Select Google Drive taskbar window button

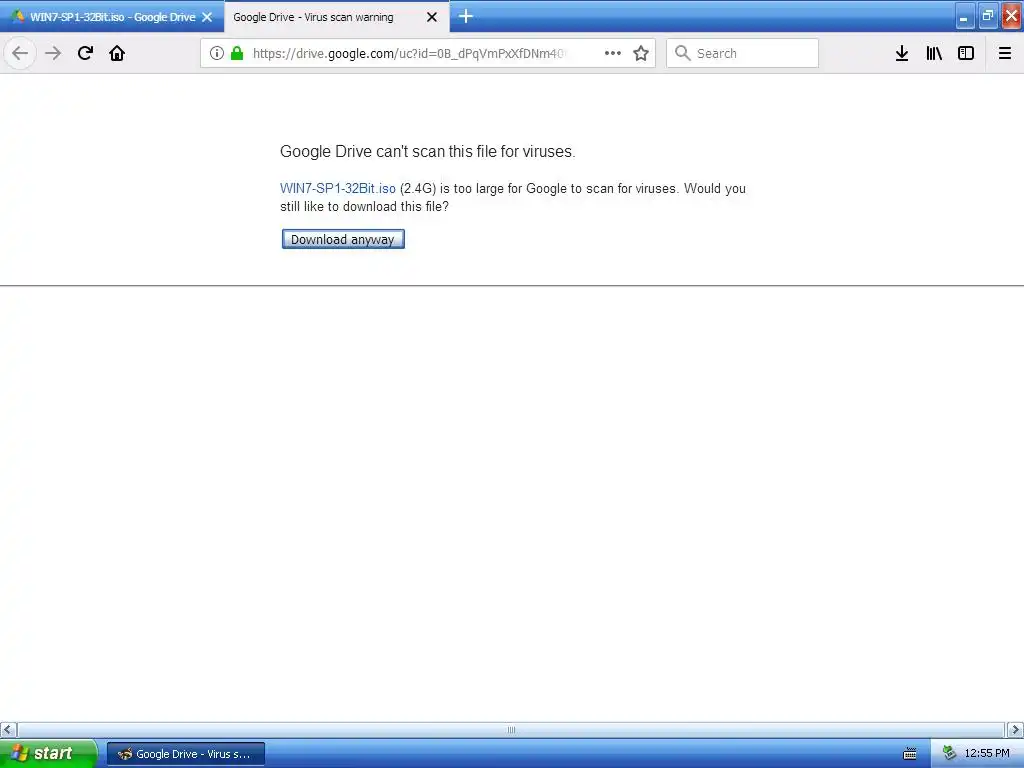(185, 754)
